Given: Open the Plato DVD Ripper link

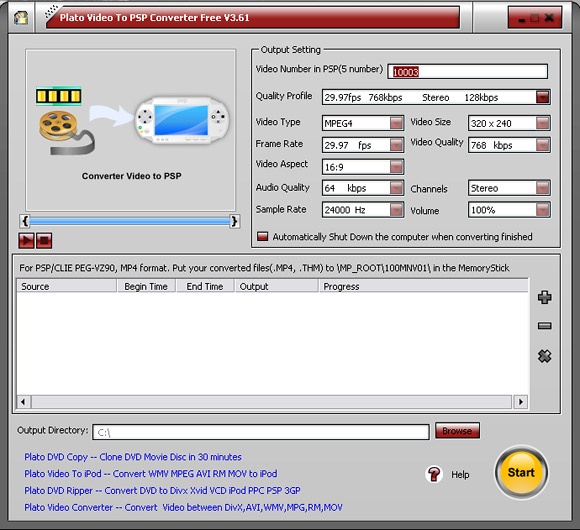Looking at the screenshot, I should 162,490.
